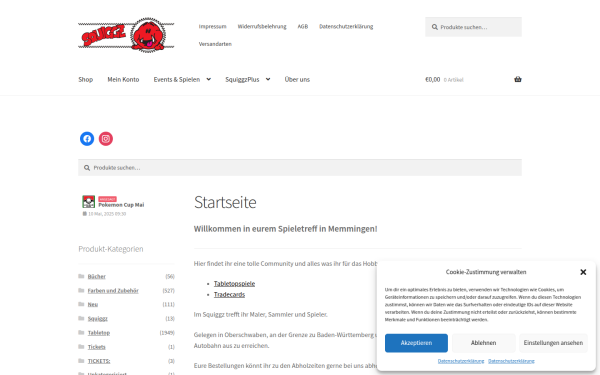Image resolution: width=600 pixels, height=375 pixels.
Task: Open the Farben und Zubehör category
Action: 113,290
